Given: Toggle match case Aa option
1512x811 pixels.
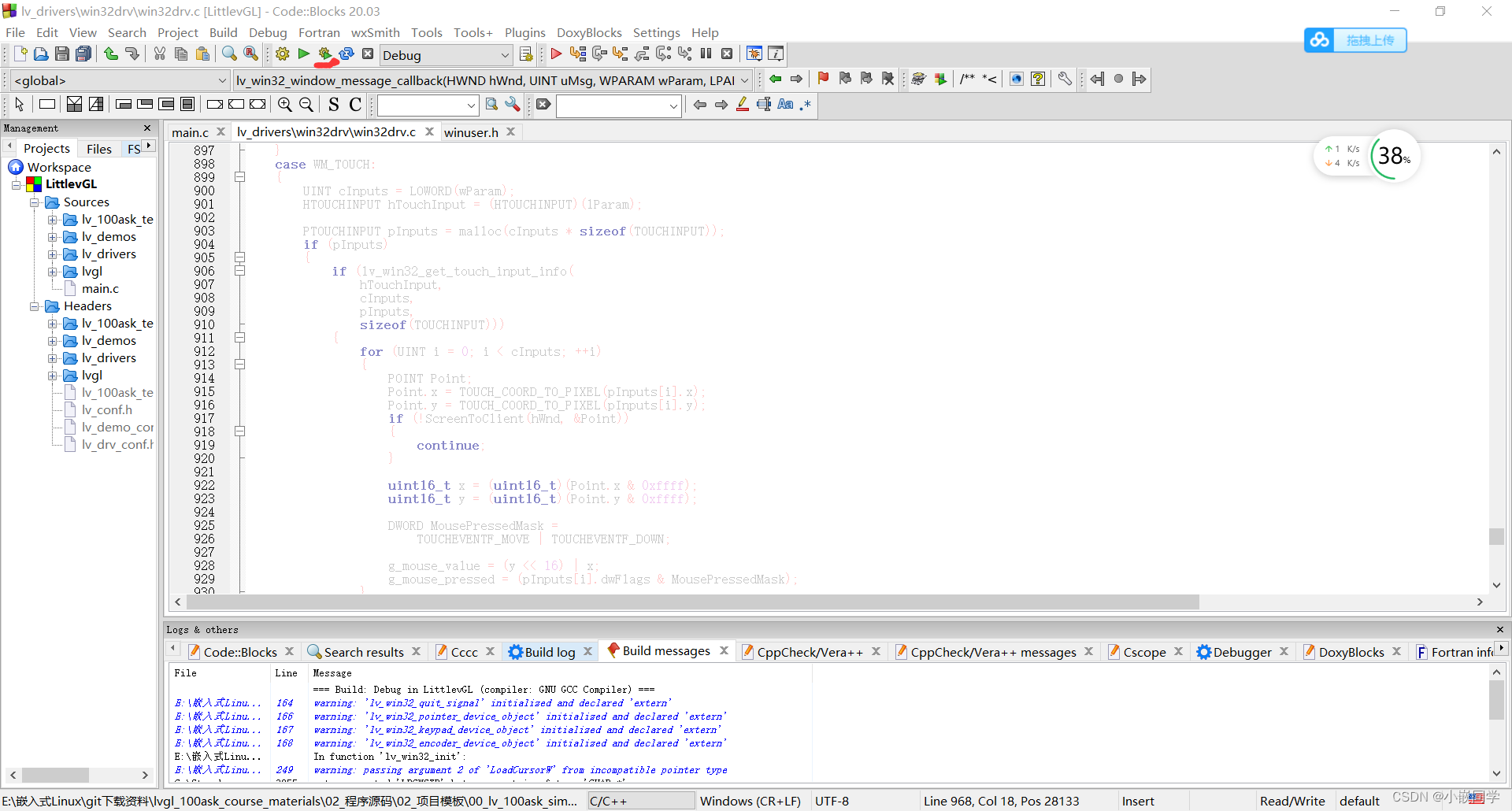Looking at the screenshot, I should tap(785, 104).
